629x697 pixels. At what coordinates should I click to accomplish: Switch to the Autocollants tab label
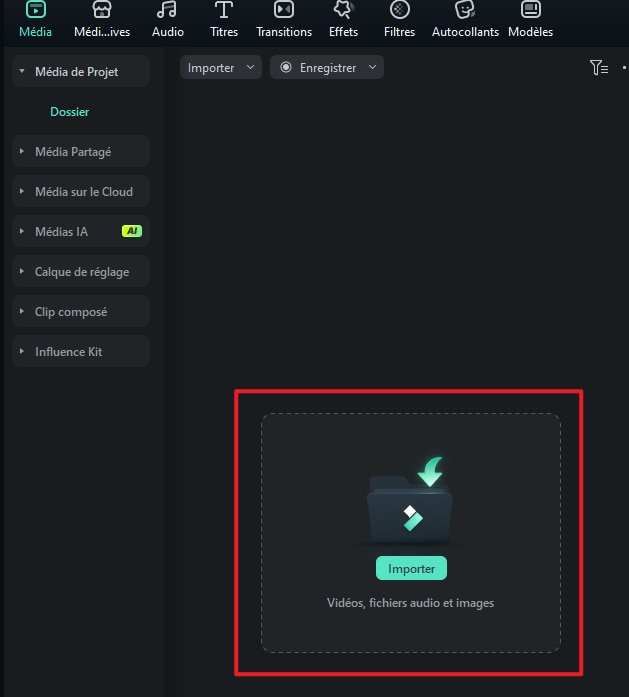(465, 32)
